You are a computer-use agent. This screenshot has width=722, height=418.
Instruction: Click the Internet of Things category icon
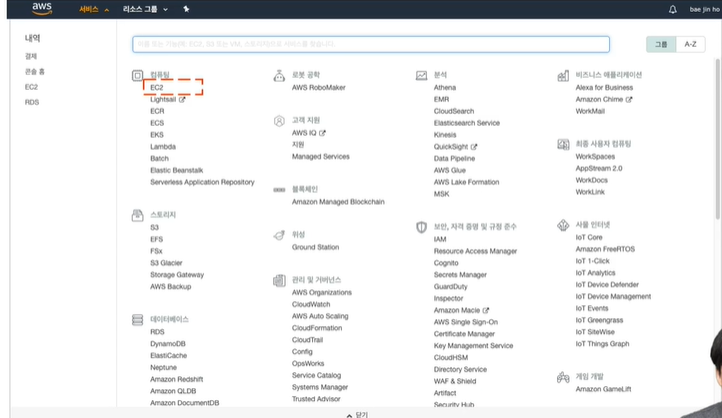tap(563, 225)
